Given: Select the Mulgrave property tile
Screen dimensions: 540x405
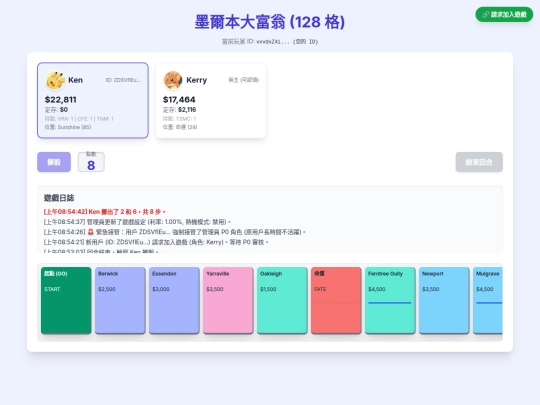Looking at the screenshot, I should point(488,300).
